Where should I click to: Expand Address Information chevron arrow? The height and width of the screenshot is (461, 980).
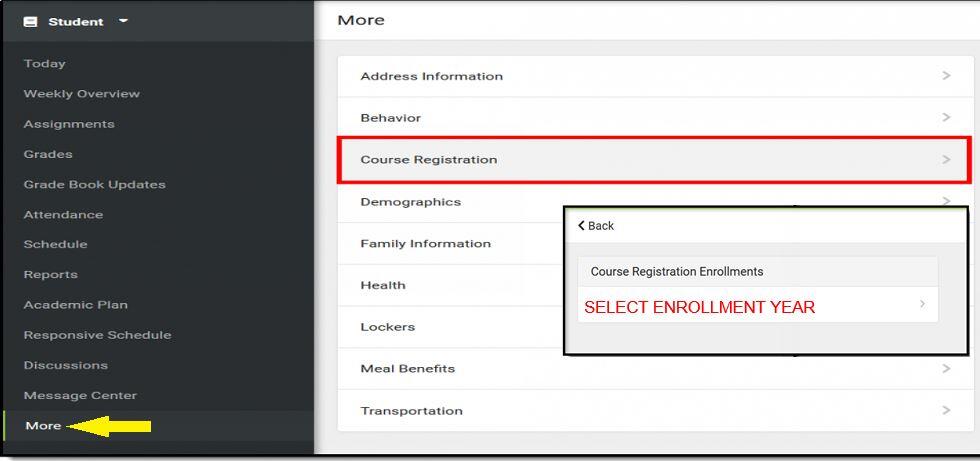click(x=946, y=76)
